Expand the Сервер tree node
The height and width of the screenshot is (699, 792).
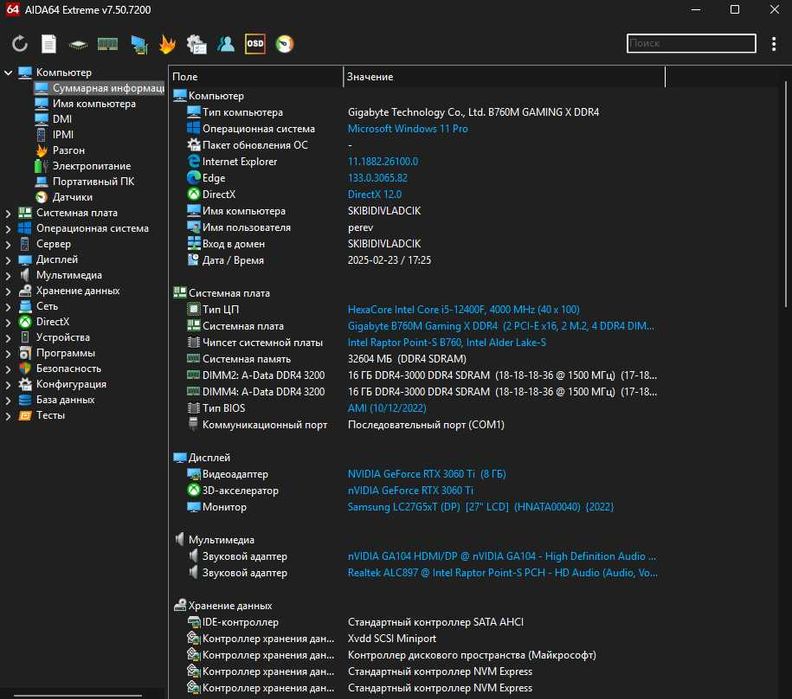pyautogui.click(x=8, y=244)
